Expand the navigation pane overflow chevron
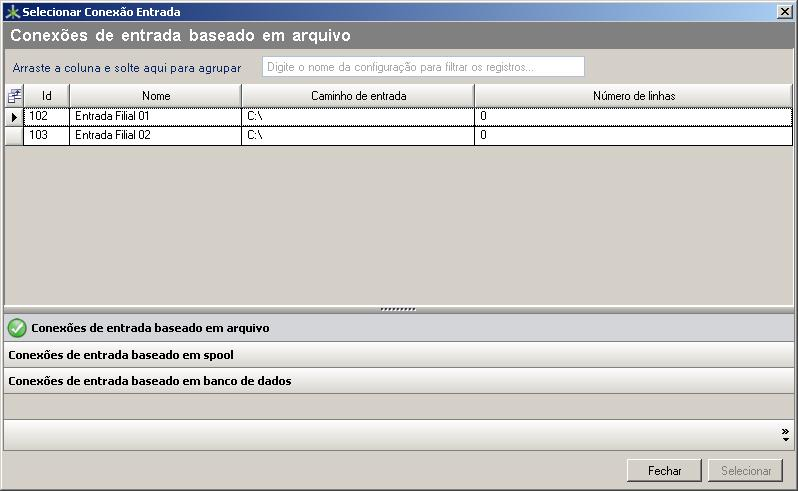 [x=785, y=435]
